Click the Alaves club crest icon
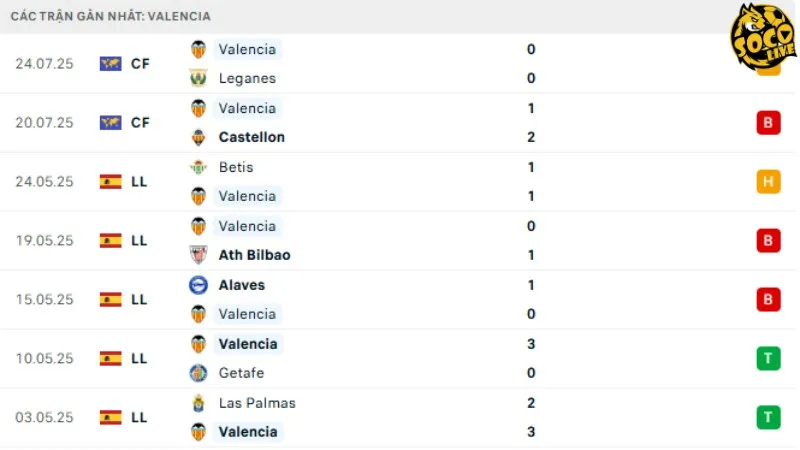Screen dimensions: 800x450 (198, 285)
